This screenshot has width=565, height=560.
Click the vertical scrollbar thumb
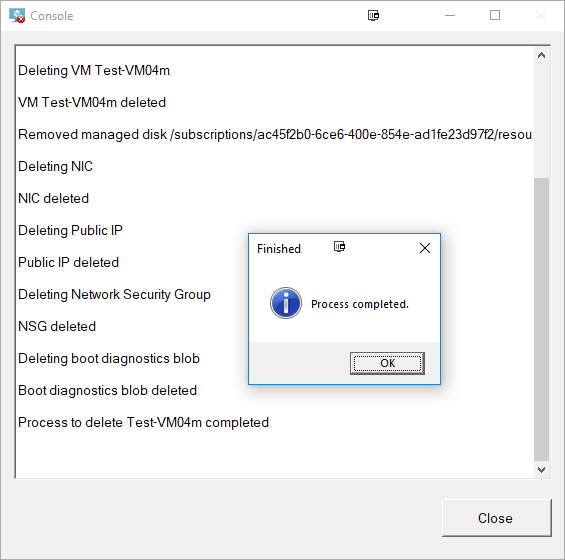(541, 319)
